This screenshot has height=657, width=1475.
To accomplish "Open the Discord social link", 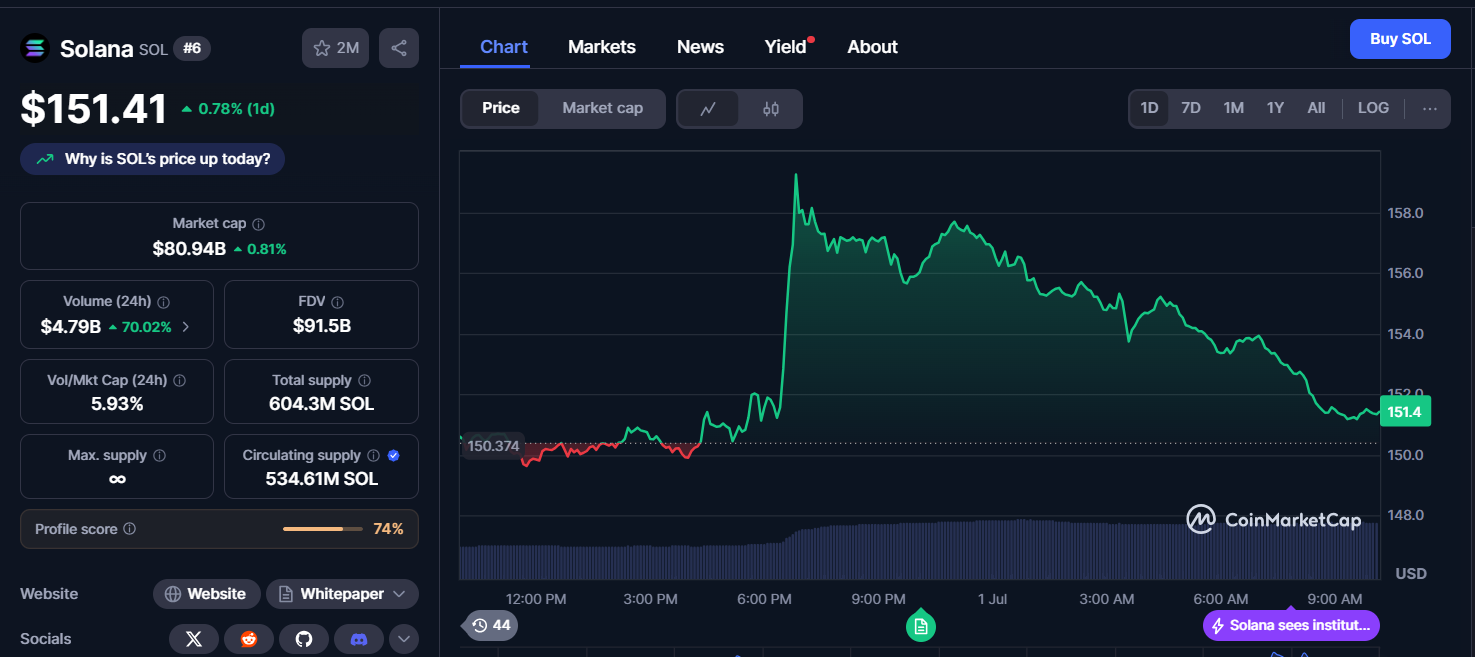I will (x=359, y=639).
